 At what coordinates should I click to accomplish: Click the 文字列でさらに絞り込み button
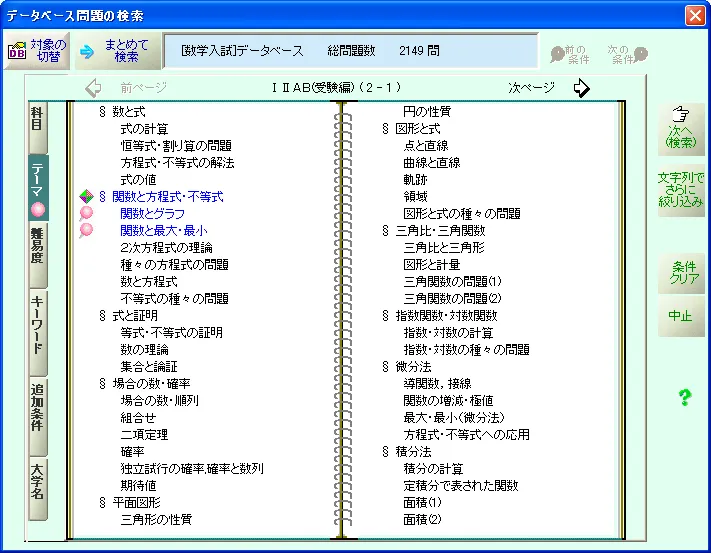coord(681,189)
